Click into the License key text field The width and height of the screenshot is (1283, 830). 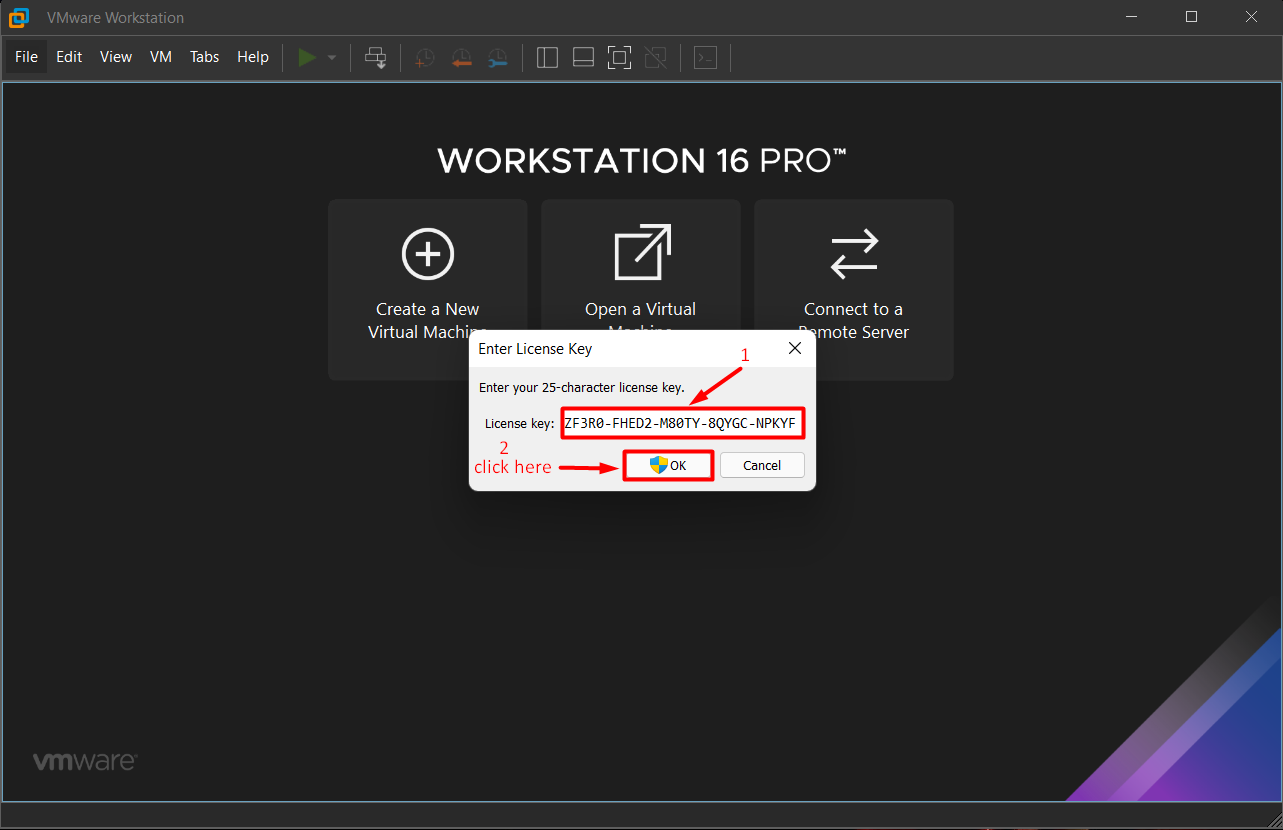(x=680, y=423)
